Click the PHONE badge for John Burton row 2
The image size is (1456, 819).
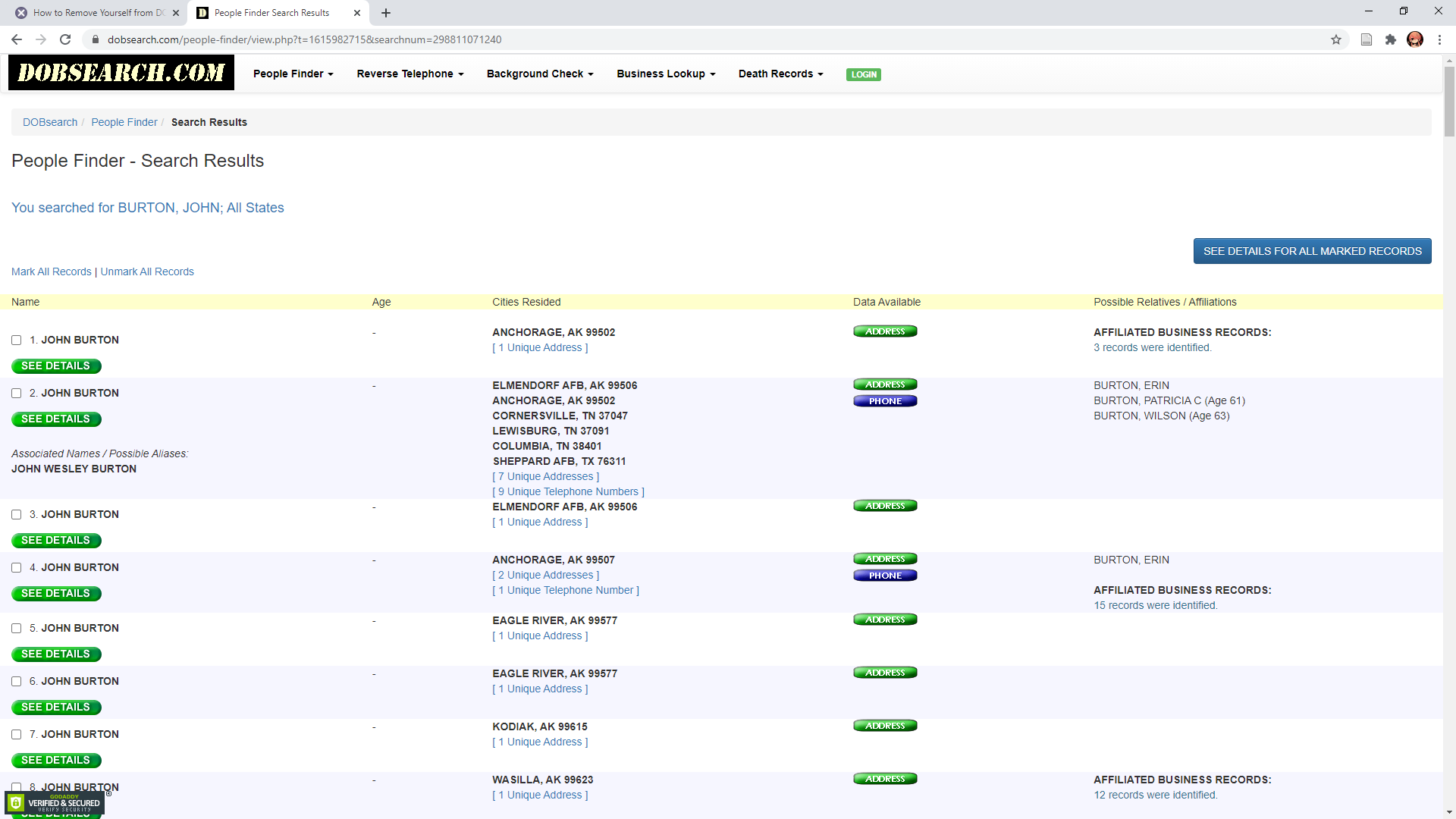(x=885, y=401)
